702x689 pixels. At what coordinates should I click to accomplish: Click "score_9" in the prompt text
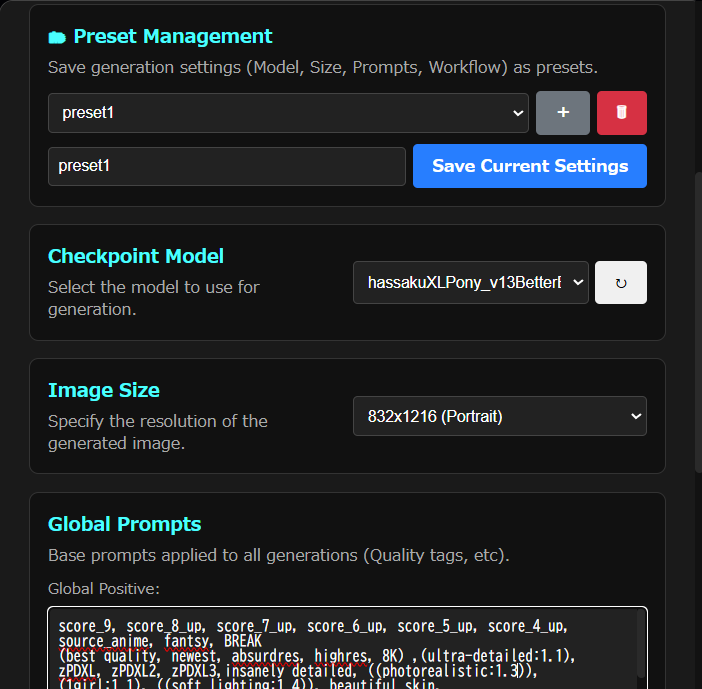click(86, 626)
